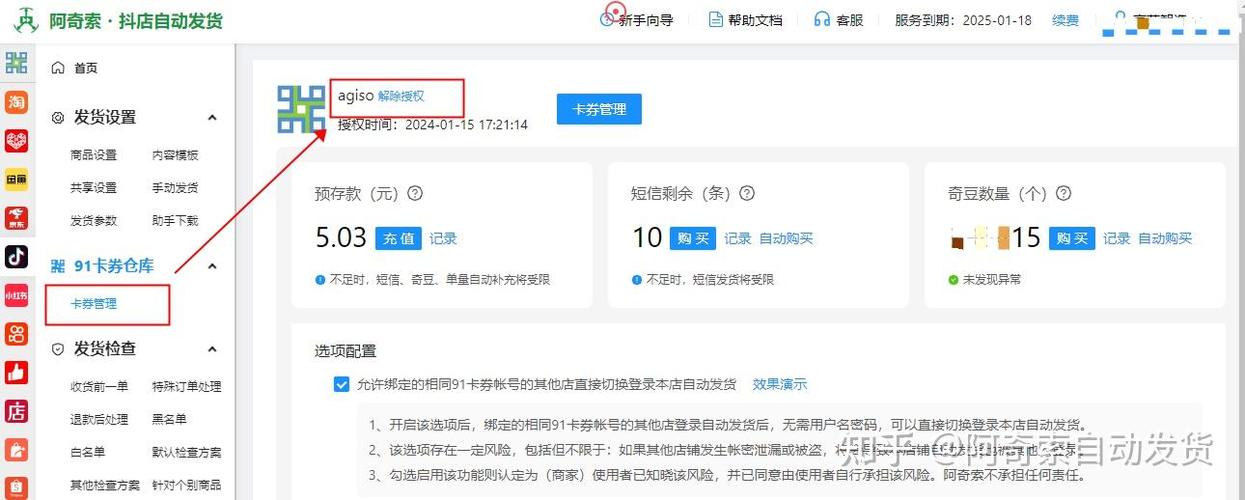Click the 授权时间 2024-01-15 17:21:14 text

tap(433, 125)
